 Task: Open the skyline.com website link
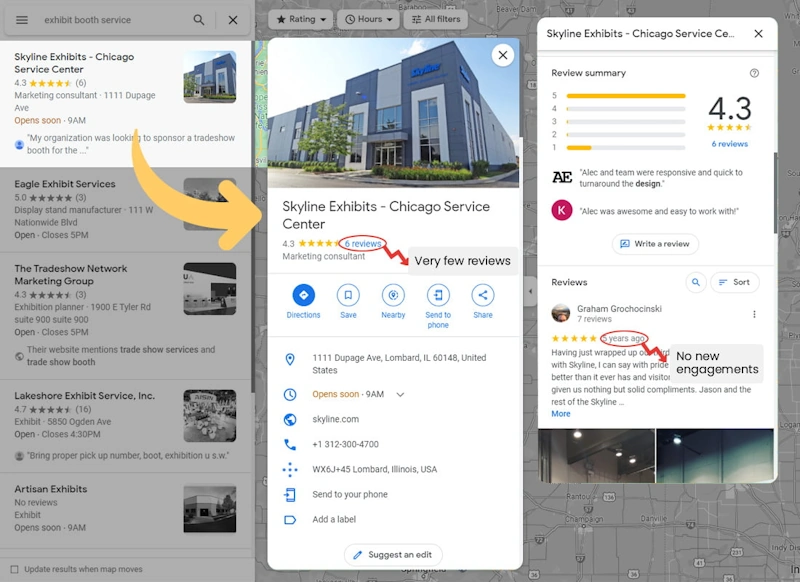(x=336, y=419)
